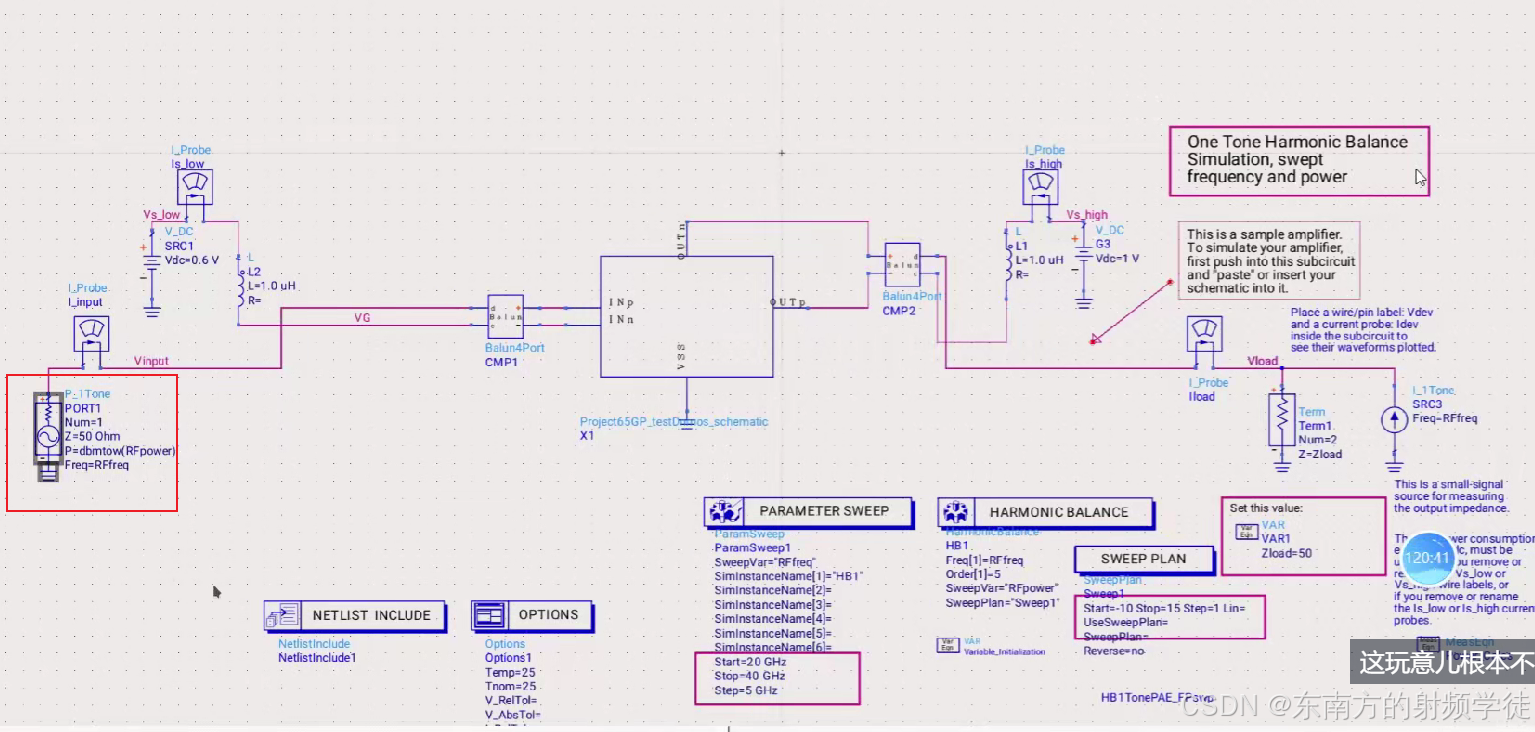This screenshot has height=732, width=1535.
Task: Select the Is_high current probe meter symbol
Action: click(x=1040, y=186)
